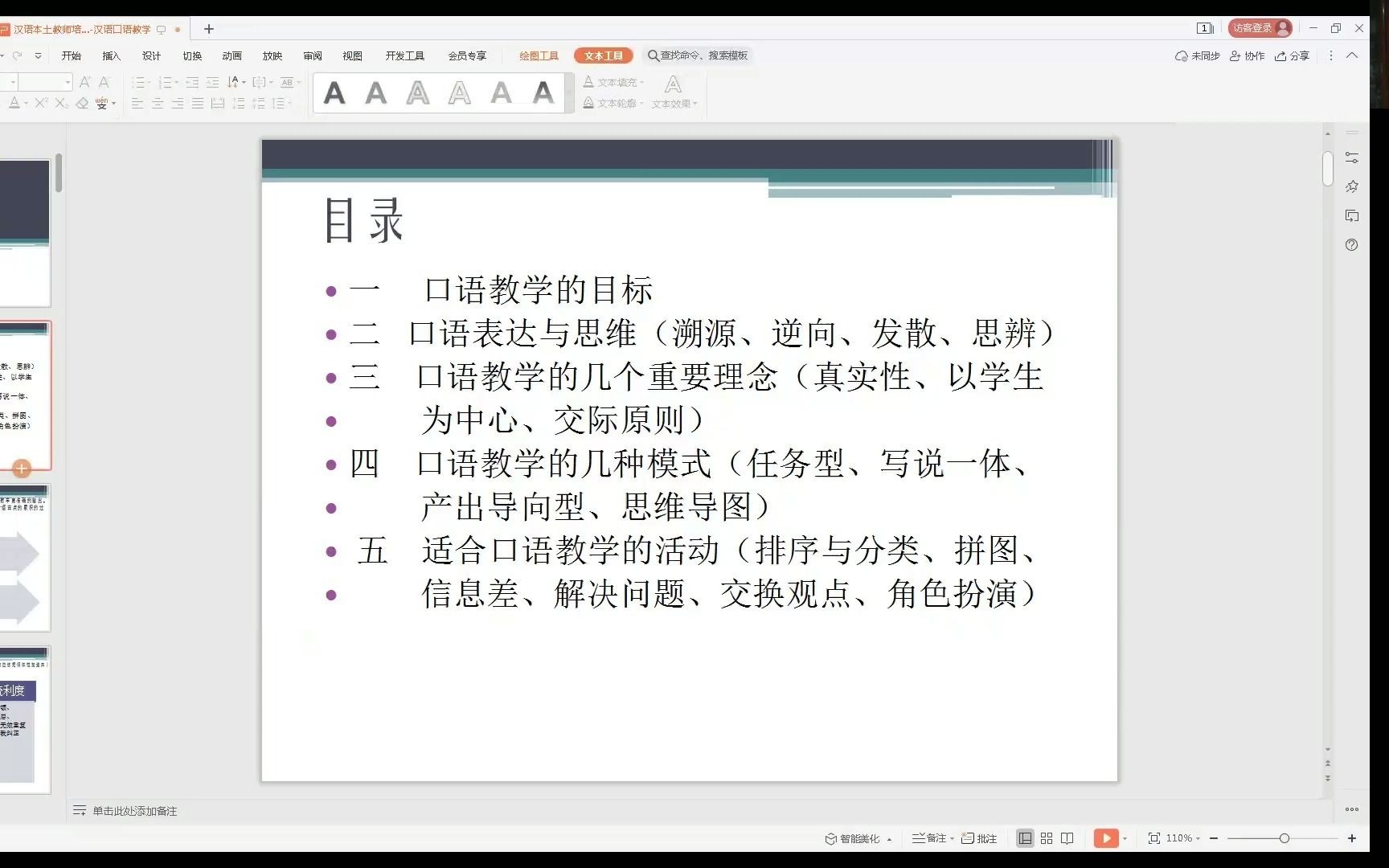
Task: Select the third outlined A text style preset
Action: click(418, 93)
